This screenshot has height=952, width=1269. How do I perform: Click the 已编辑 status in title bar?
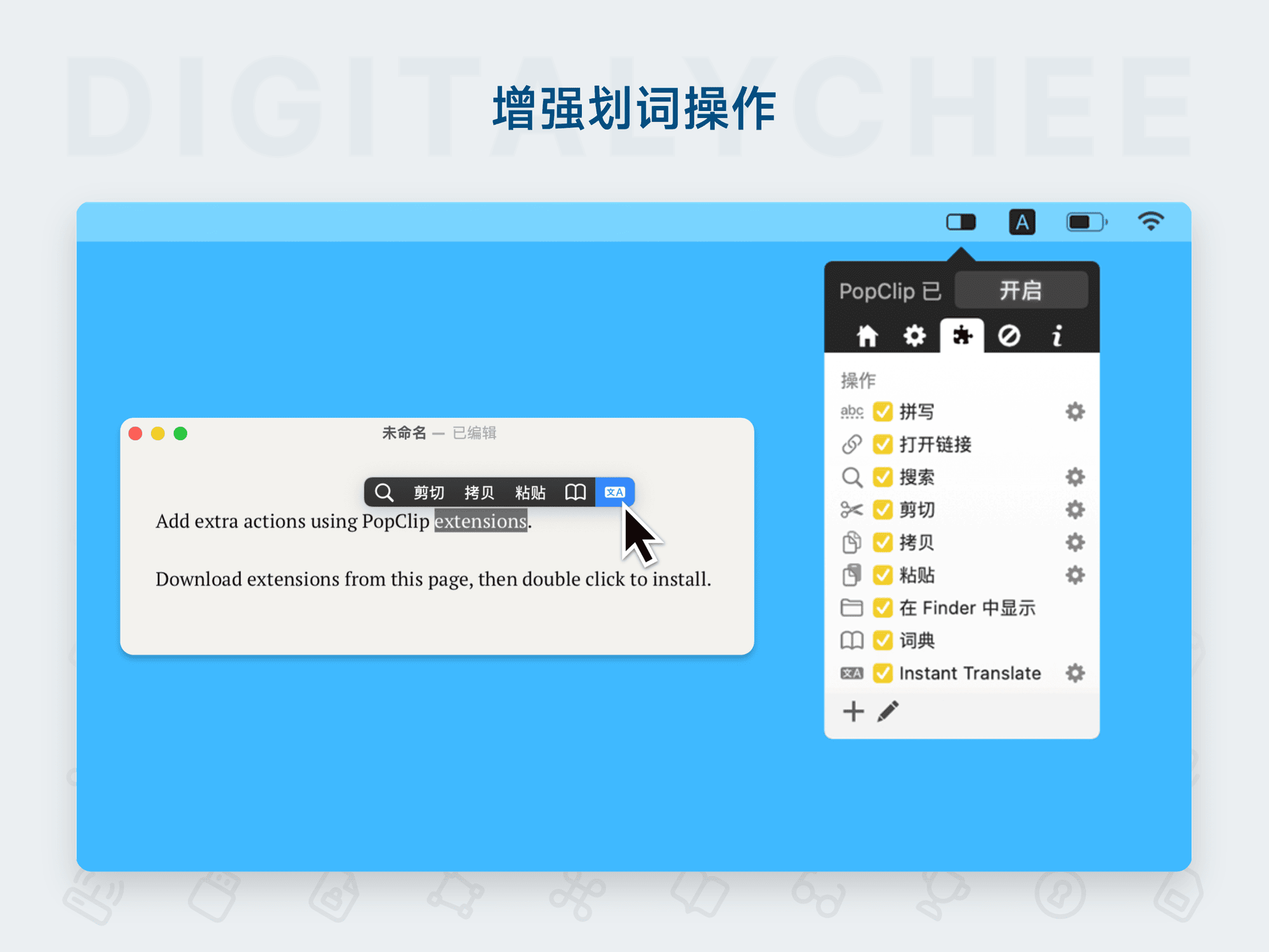point(475,433)
